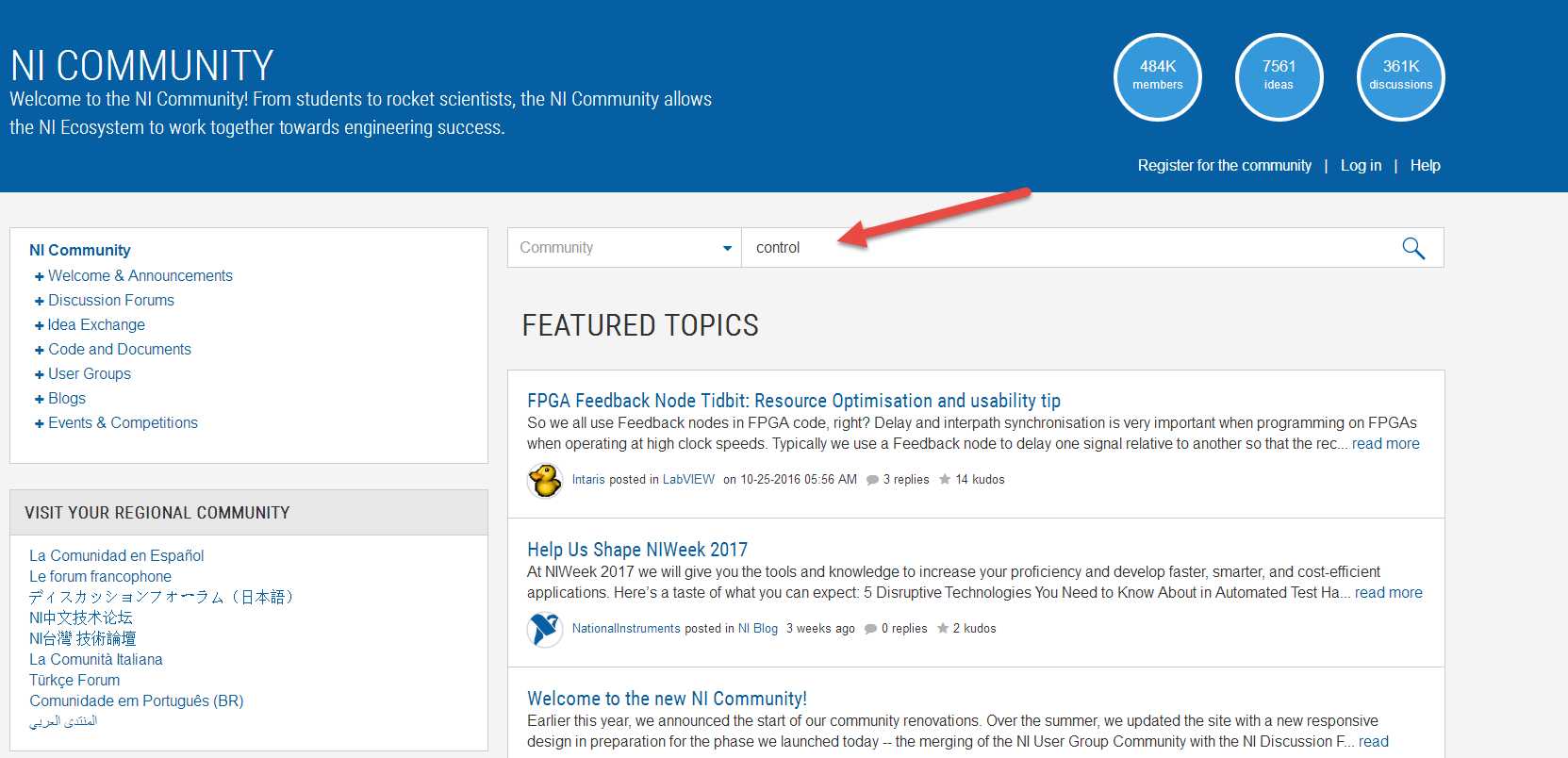Open NationalInstruments author profile link
The width and height of the screenshot is (1568, 758).
coord(626,628)
